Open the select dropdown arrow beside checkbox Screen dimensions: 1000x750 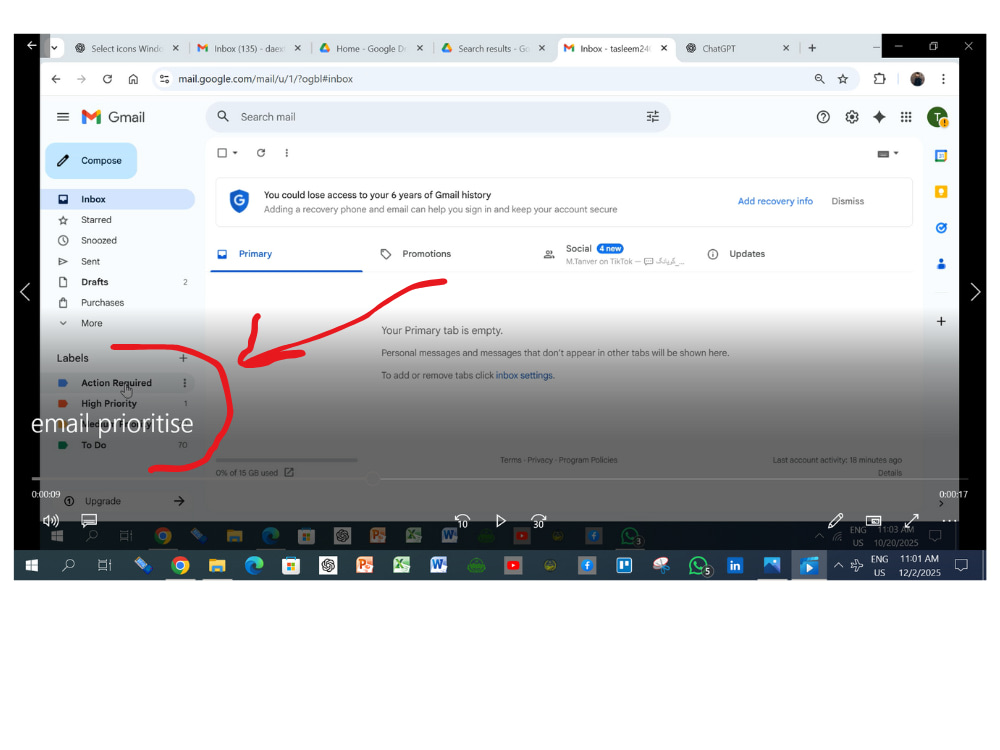(x=235, y=153)
